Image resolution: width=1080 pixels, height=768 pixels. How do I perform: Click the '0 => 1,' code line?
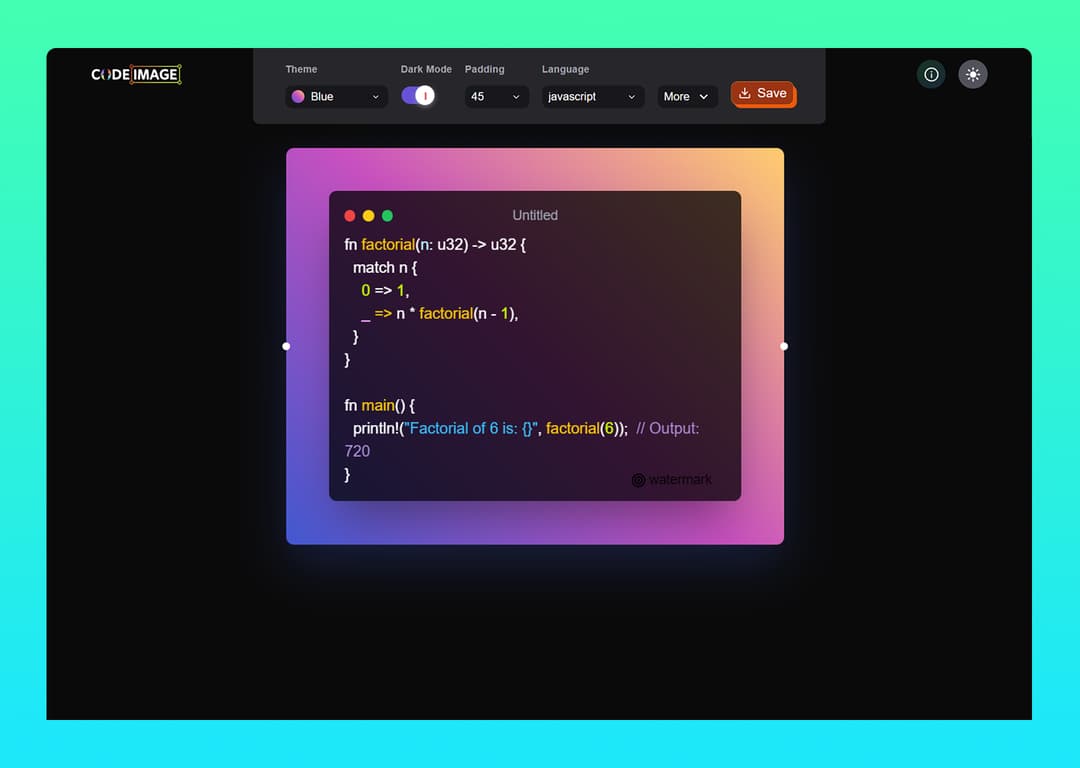pos(385,291)
